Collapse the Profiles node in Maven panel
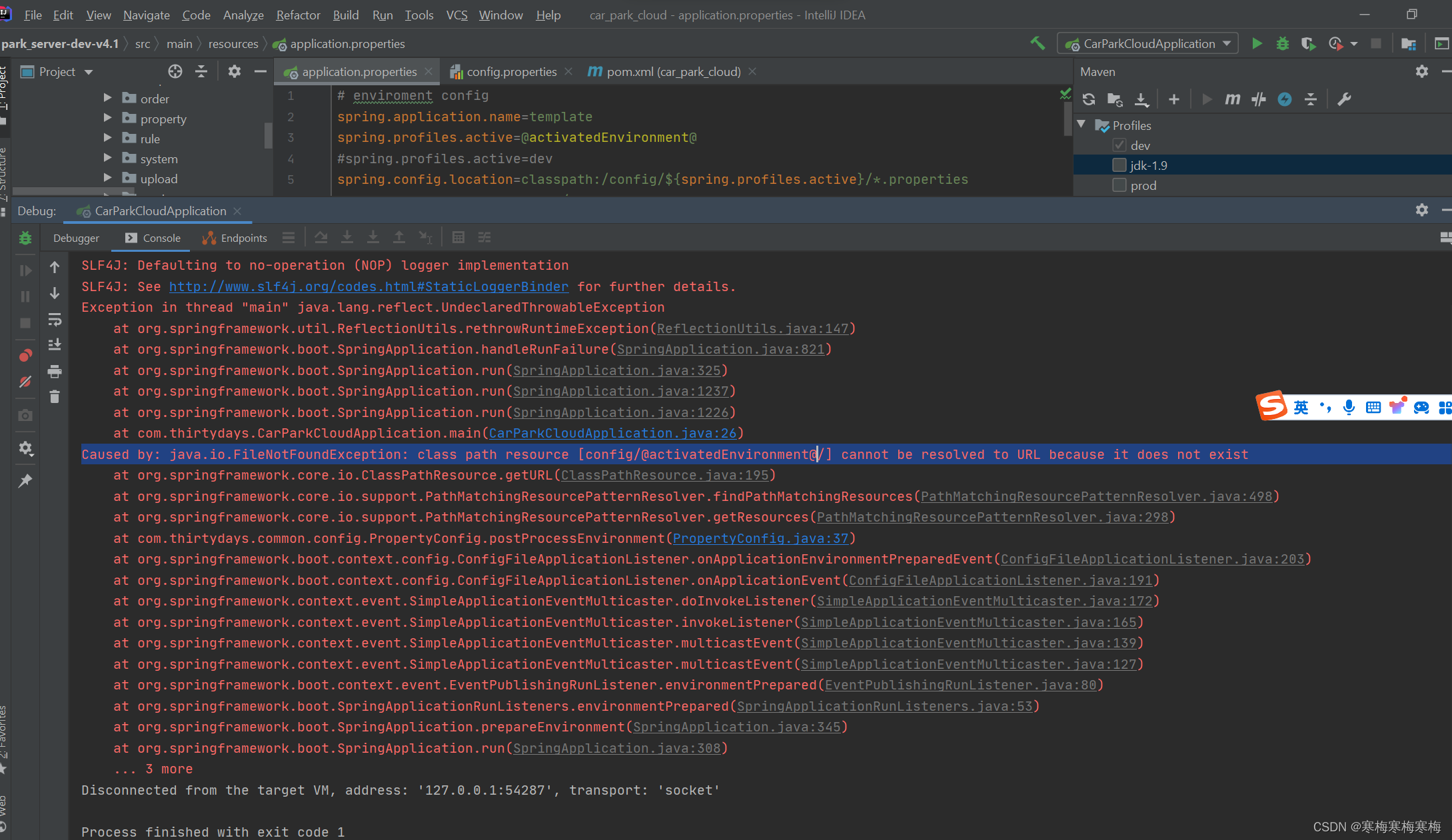 pos(1082,125)
